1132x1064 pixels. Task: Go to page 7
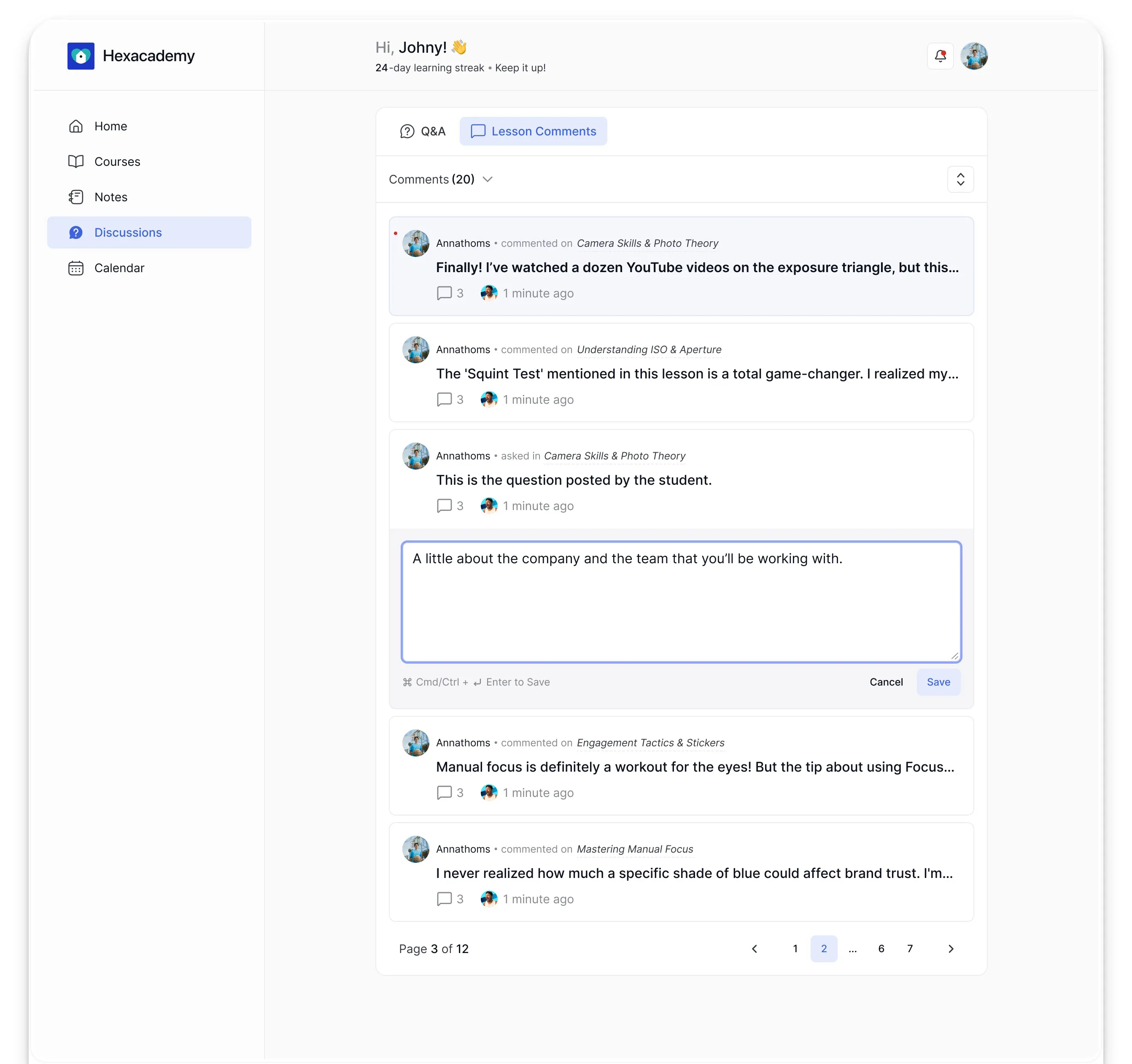(x=909, y=948)
